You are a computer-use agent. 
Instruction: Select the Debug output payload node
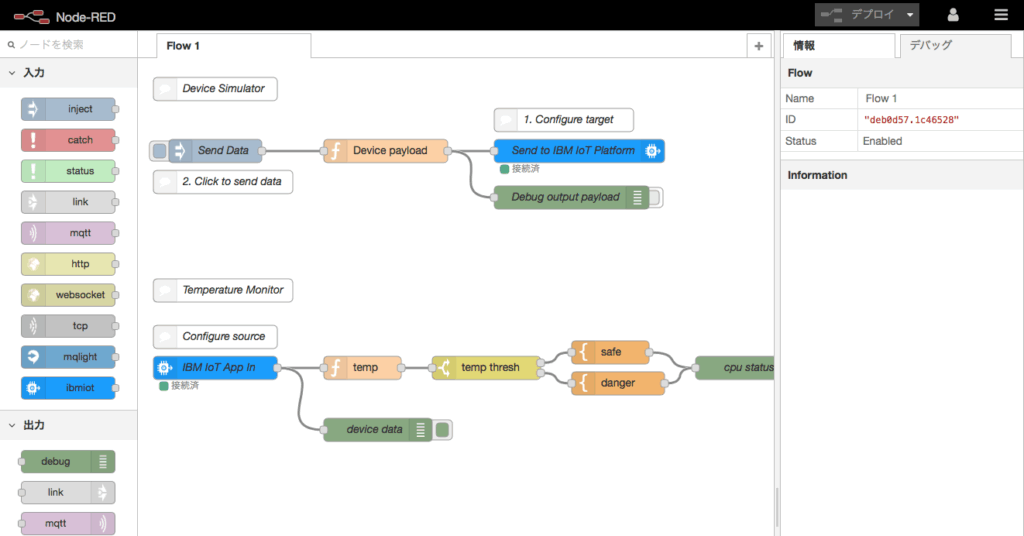[571, 197]
